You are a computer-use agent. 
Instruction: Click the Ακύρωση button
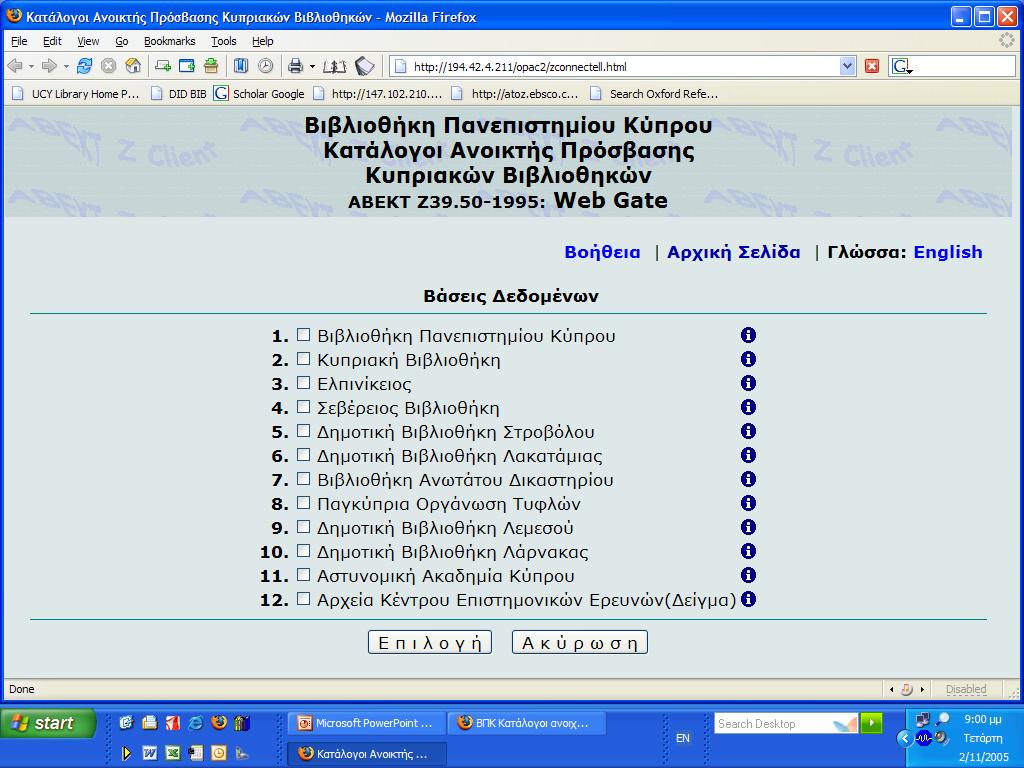[x=580, y=643]
